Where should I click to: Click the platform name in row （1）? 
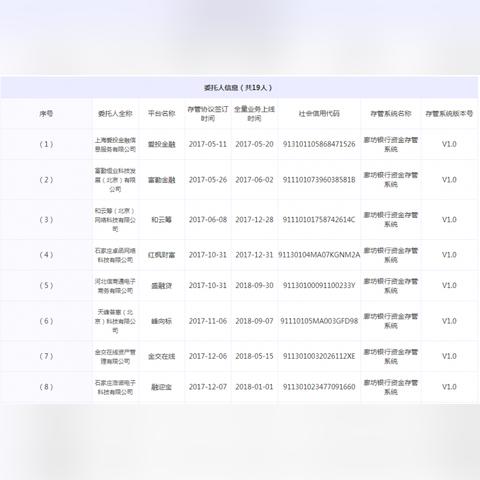pos(162,144)
